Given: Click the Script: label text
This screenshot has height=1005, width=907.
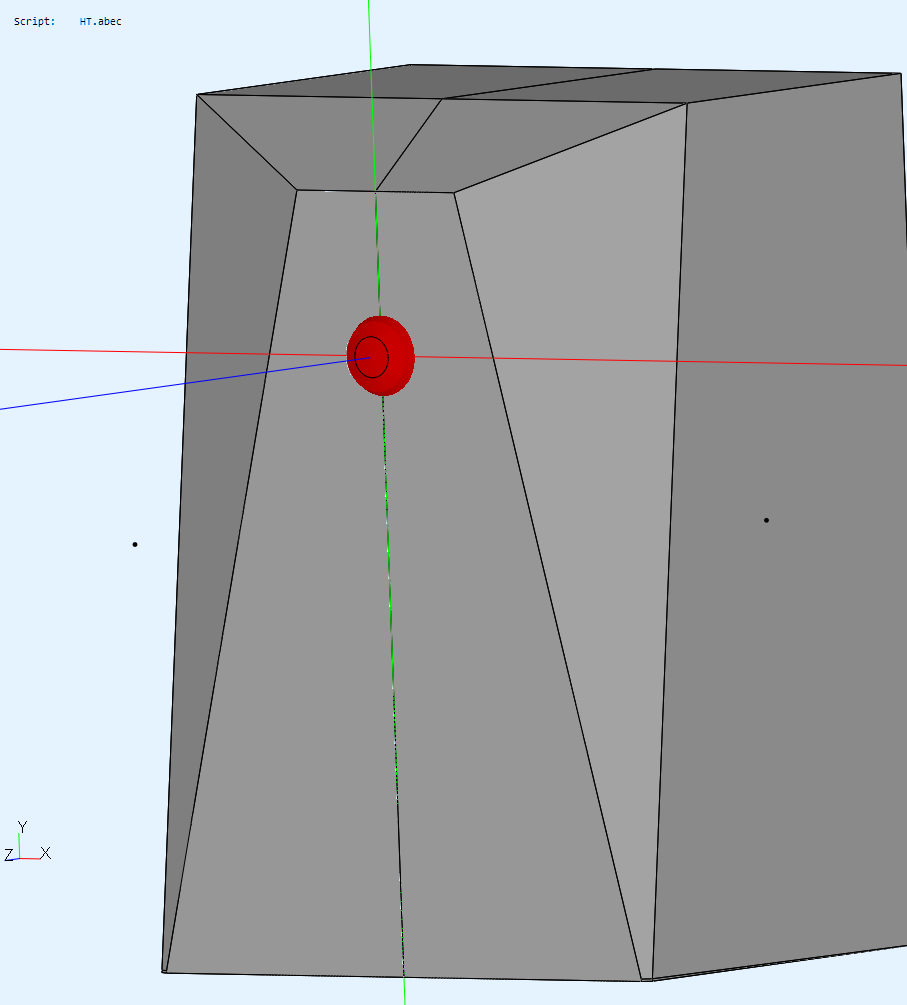Looking at the screenshot, I should coord(34,21).
